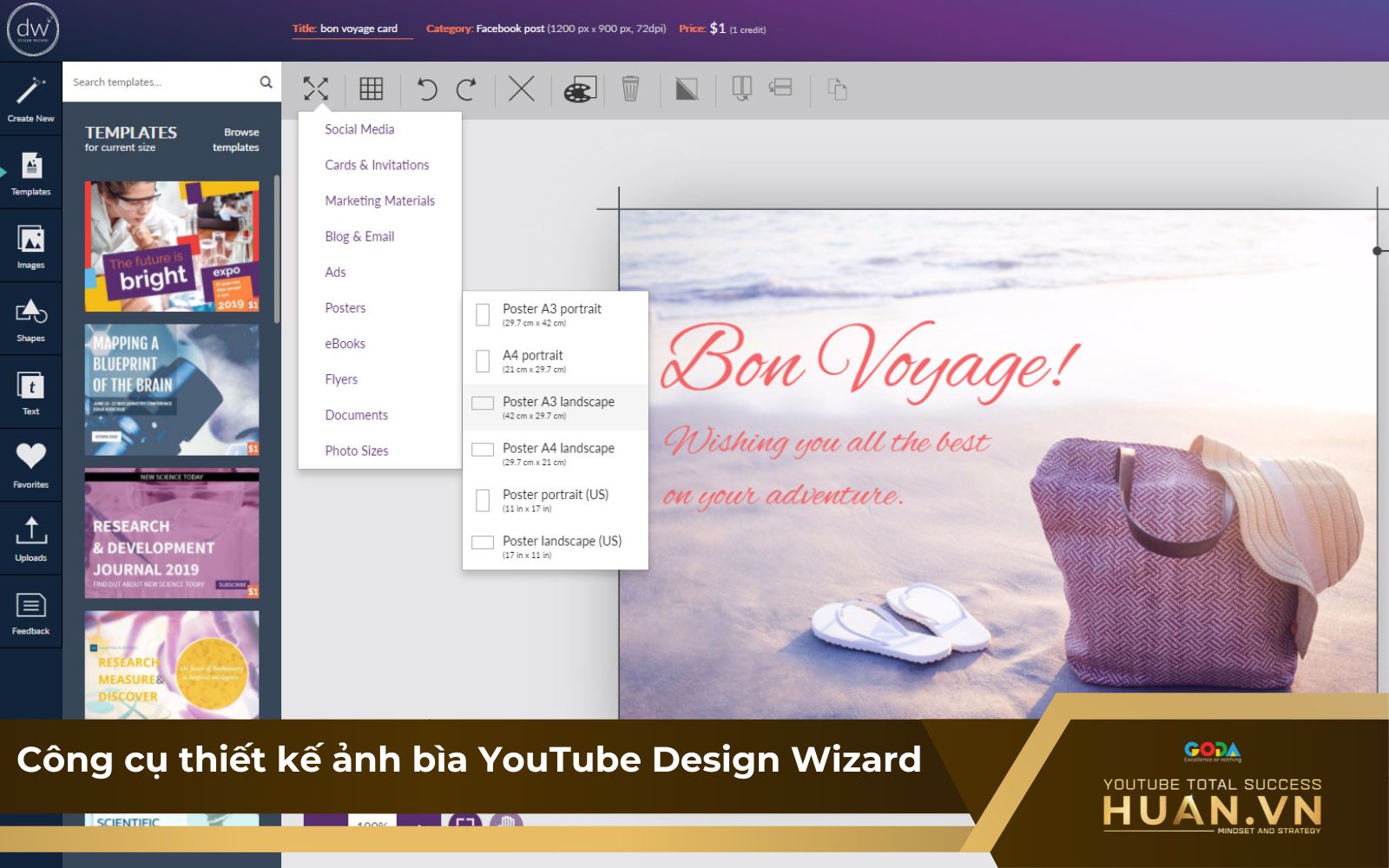Click the X clear icon in toolbar
Viewport: 1389px width, 868px height.
click(x=521, y=89)
